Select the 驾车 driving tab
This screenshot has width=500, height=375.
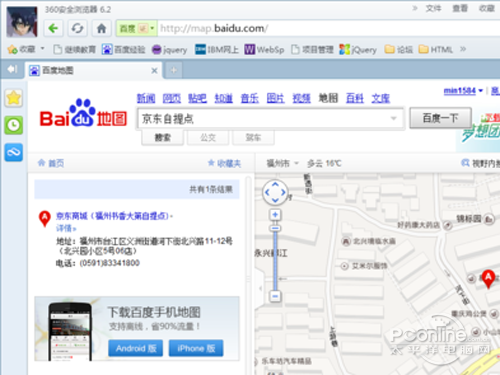pyautogui.click(x=253, y=138)
